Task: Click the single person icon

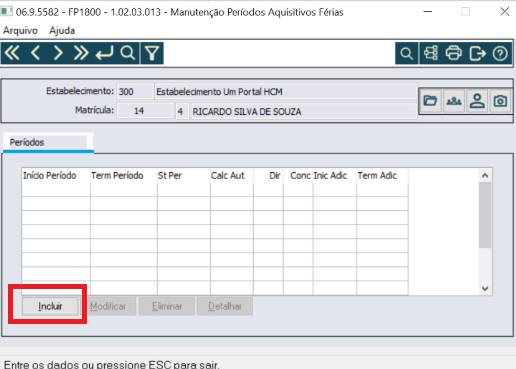Action: coord(477,101)
